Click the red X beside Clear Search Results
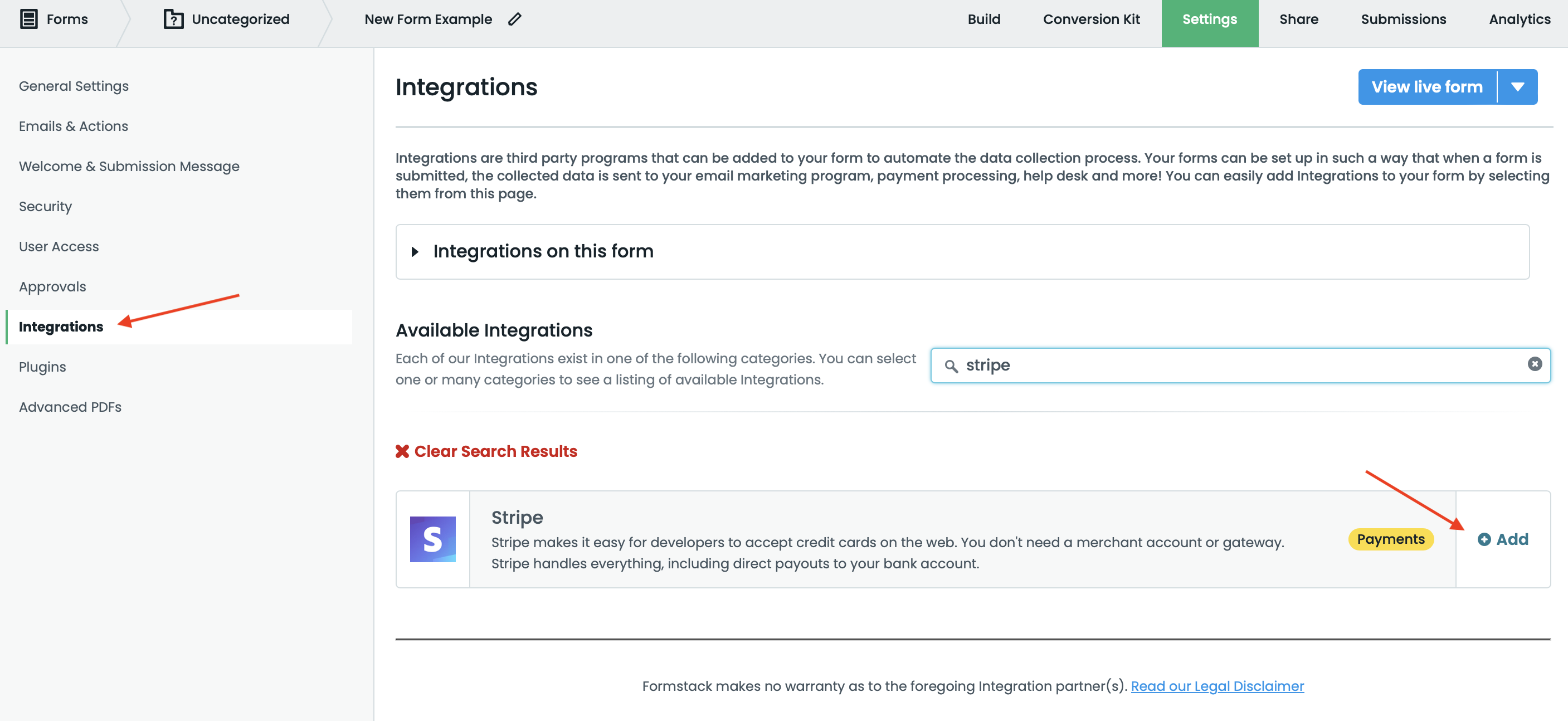Image resolution: width=1568 pixels, height=721 pixels. pyautogui.click(x=402, y=451)
